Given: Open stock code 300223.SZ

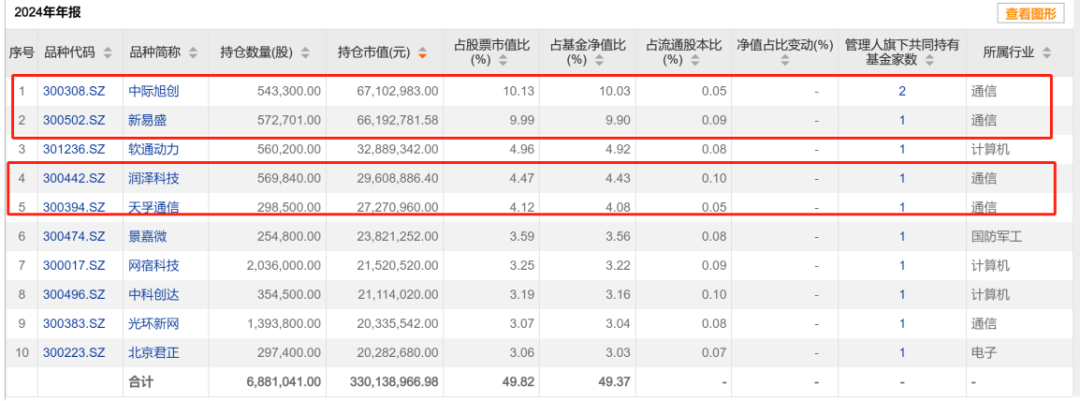Looking at the screenshot, I should [74, 353].
